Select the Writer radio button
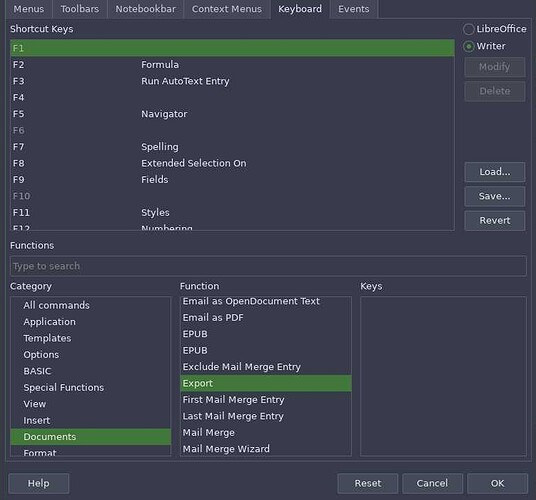The width and height of the screenshot is (536, 500). pyautogui.click(x=484, y=46)
